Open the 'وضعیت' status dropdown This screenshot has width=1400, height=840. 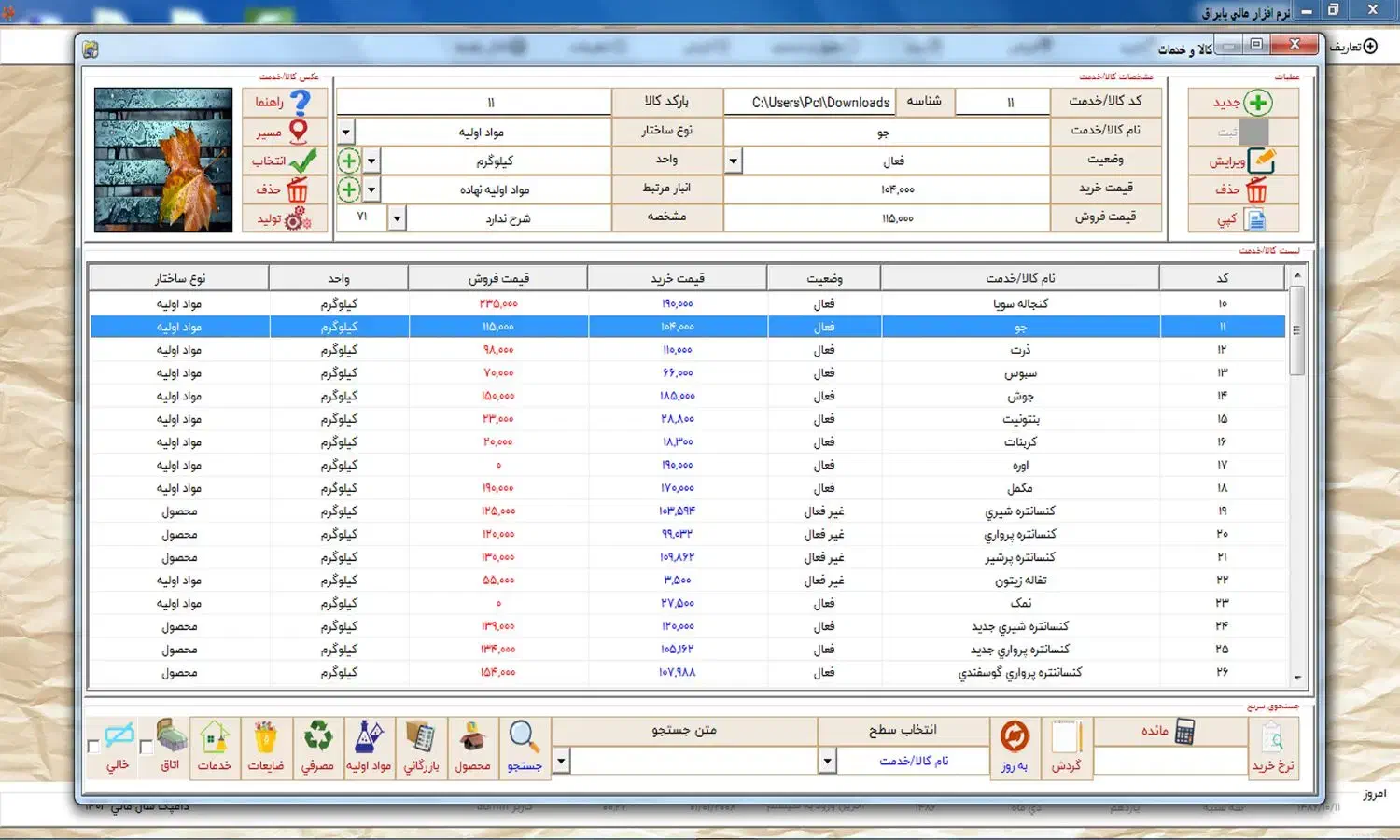[734, 161]
